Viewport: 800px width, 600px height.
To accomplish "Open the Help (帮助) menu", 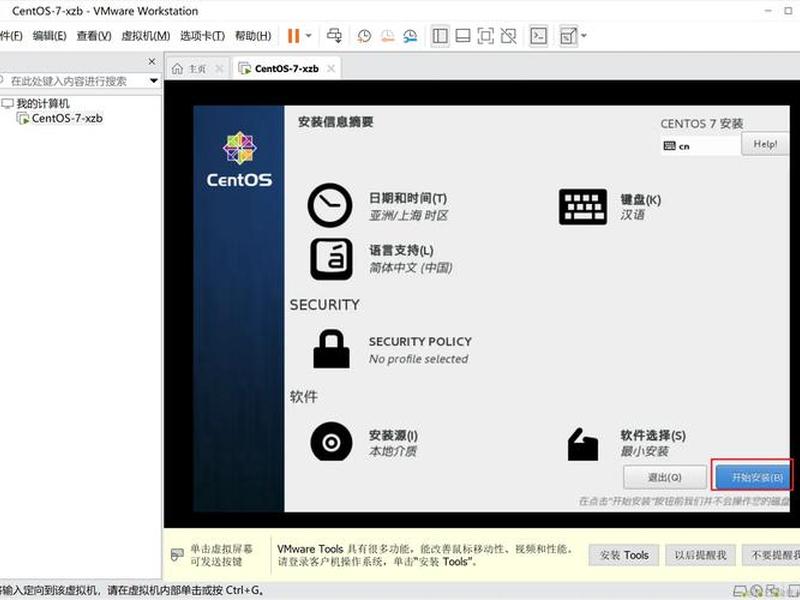I will click(x=253, y=36).
